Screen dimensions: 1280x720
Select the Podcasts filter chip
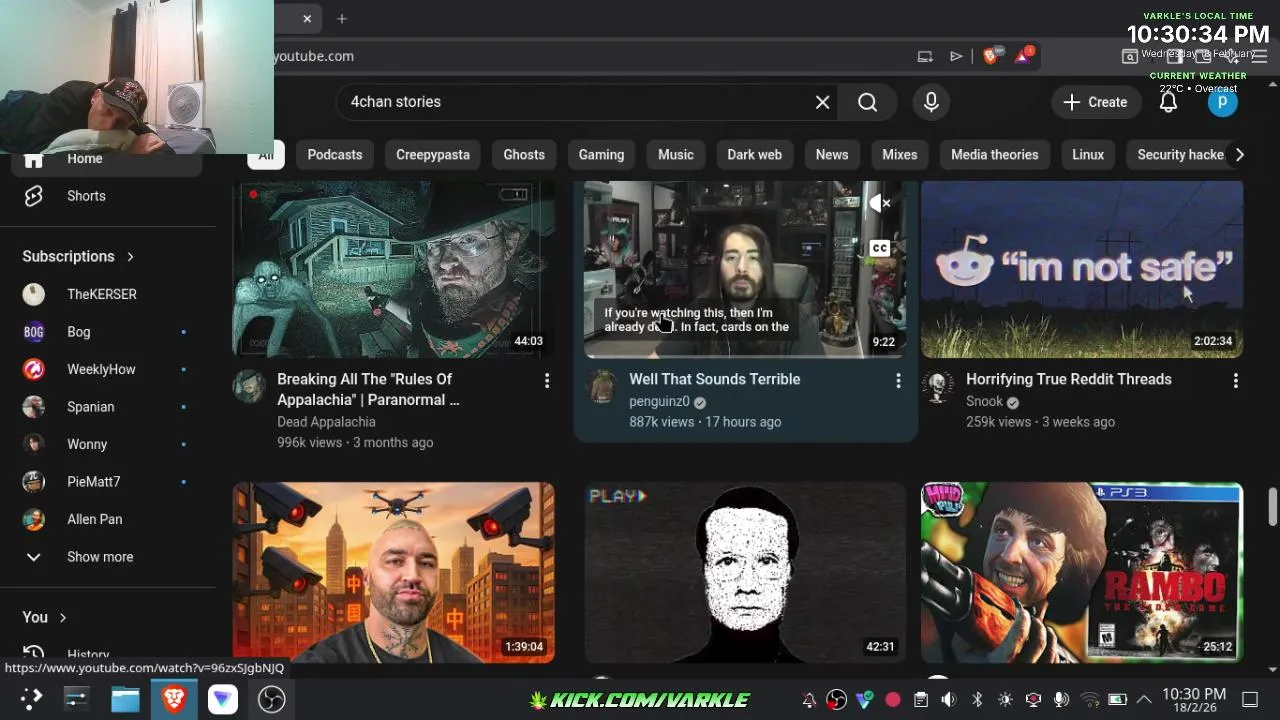coord(334,155)
